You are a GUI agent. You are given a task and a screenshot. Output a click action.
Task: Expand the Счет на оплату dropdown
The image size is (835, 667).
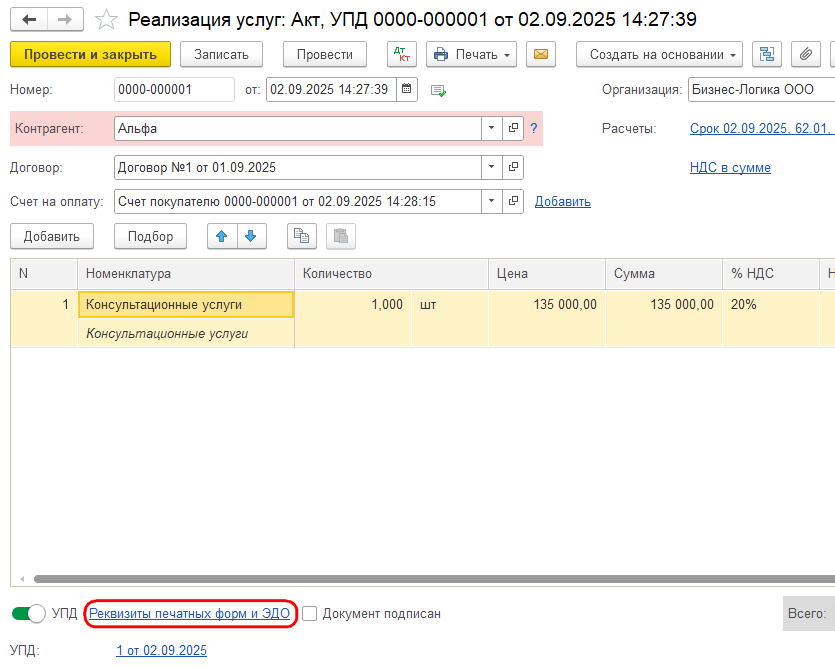[492, 201]
